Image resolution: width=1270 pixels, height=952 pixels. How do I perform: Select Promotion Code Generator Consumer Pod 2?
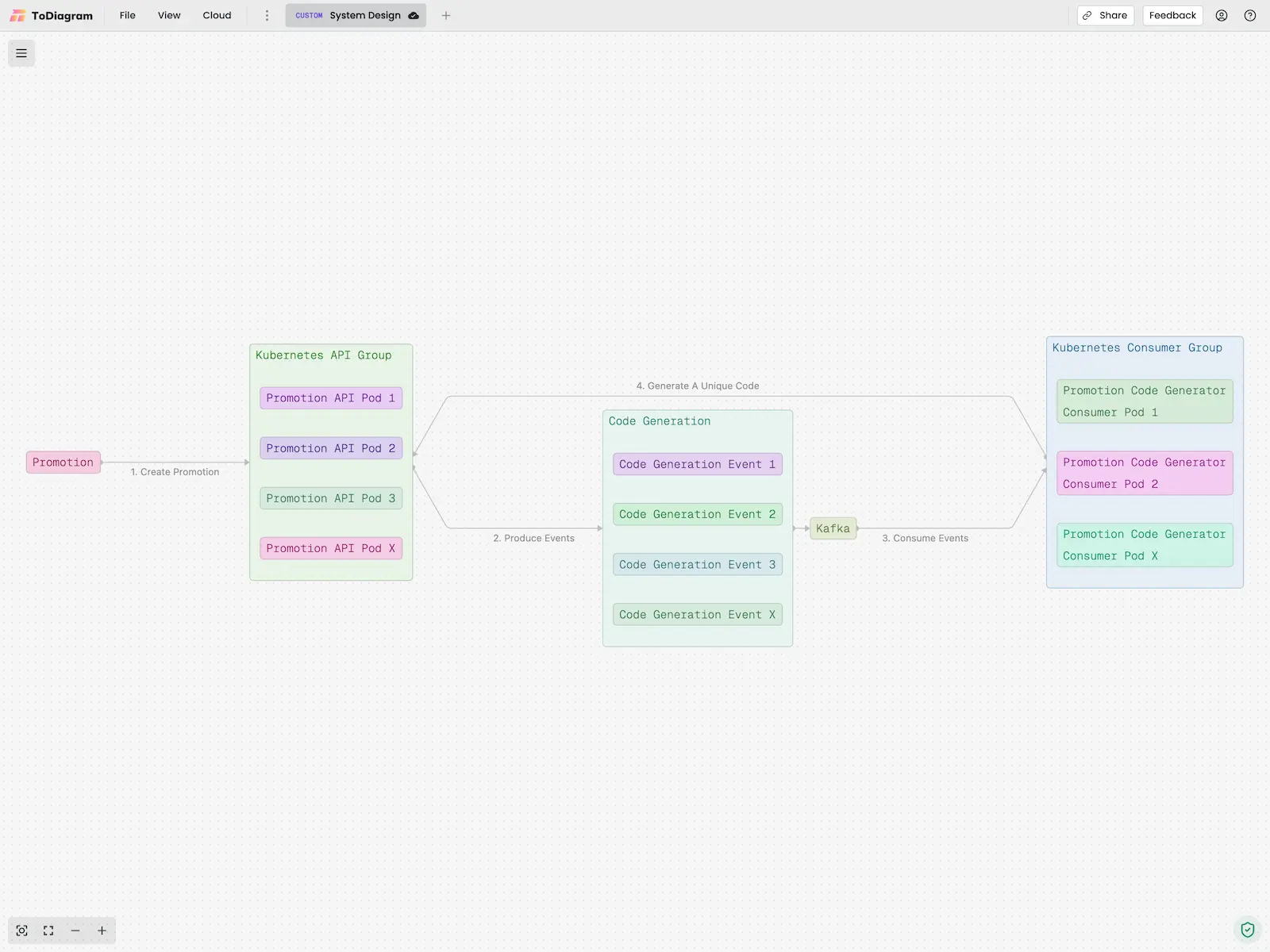point(1145,473)
